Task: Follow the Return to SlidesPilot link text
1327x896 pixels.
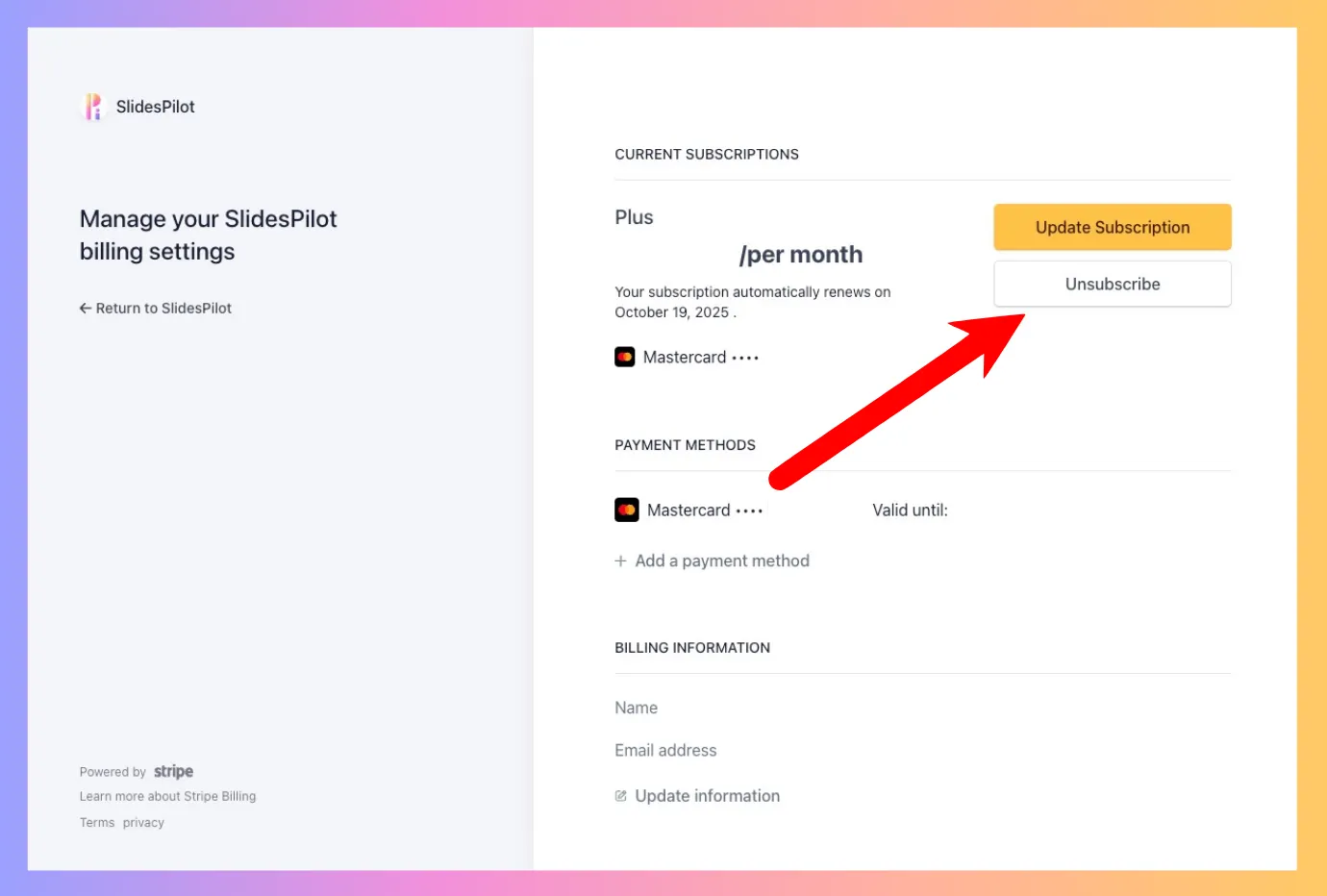Action: (163, 309)
